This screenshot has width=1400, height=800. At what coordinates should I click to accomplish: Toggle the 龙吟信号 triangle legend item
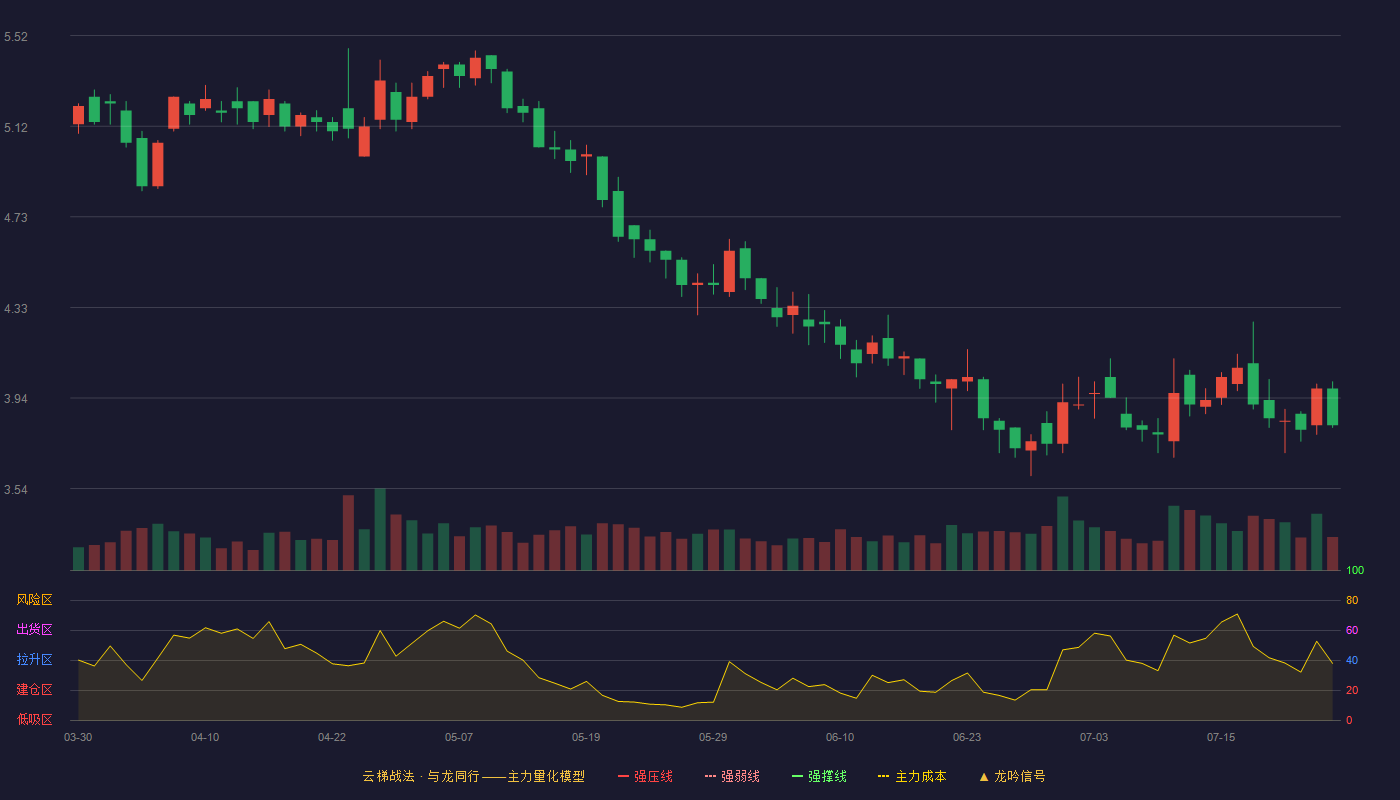coord(1012,776)
